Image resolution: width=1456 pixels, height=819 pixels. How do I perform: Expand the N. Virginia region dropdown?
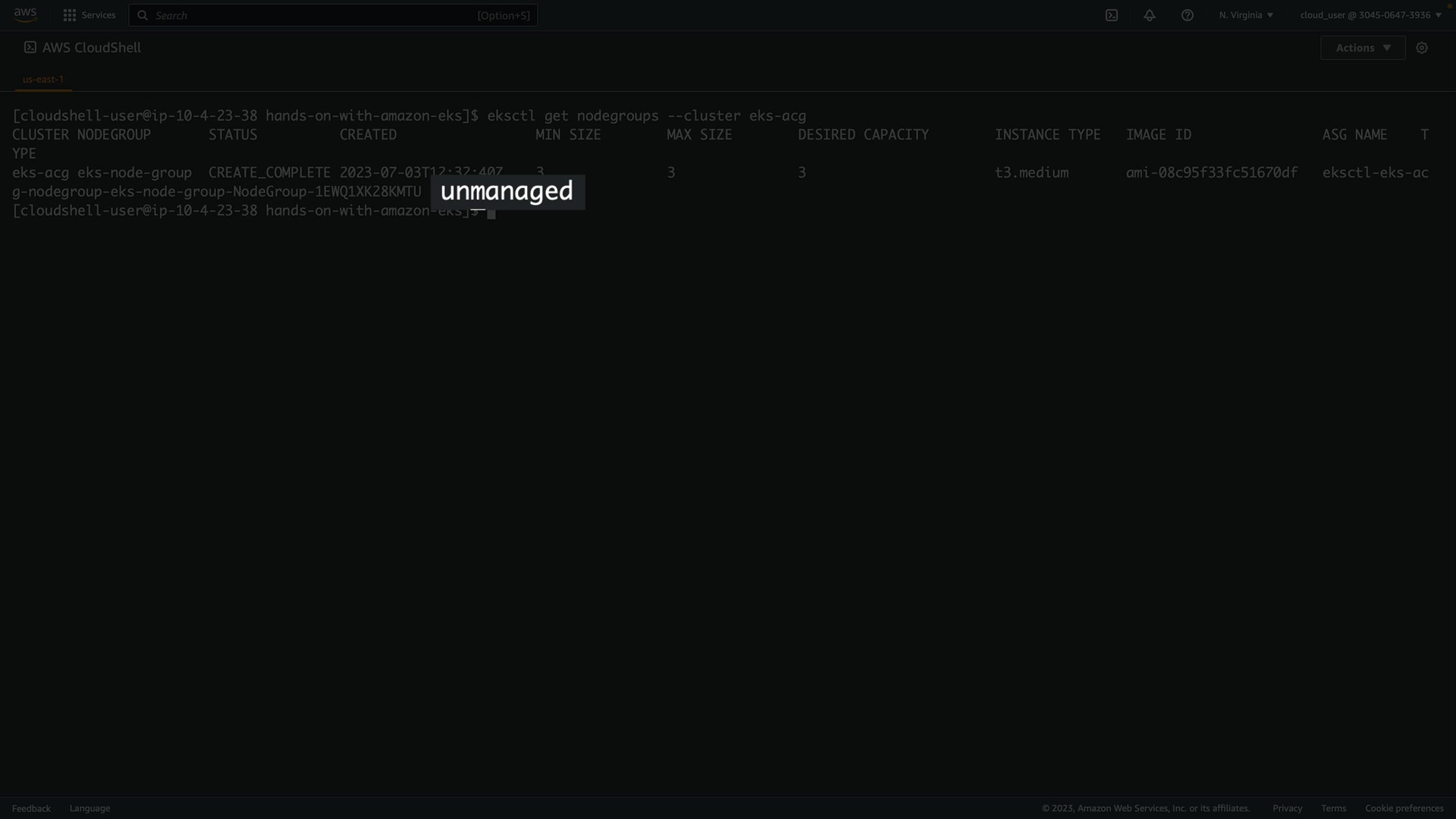tap(1246, 15)
